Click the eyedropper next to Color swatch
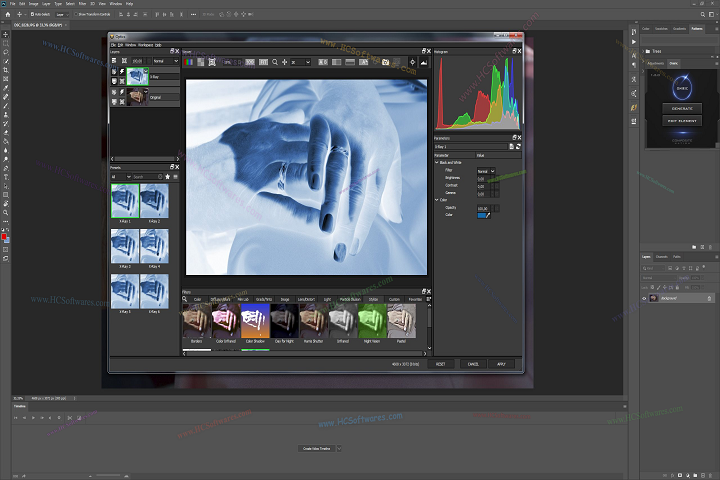Screen dimensions: 720x480 pyautogui.click(x=489, y=215)
